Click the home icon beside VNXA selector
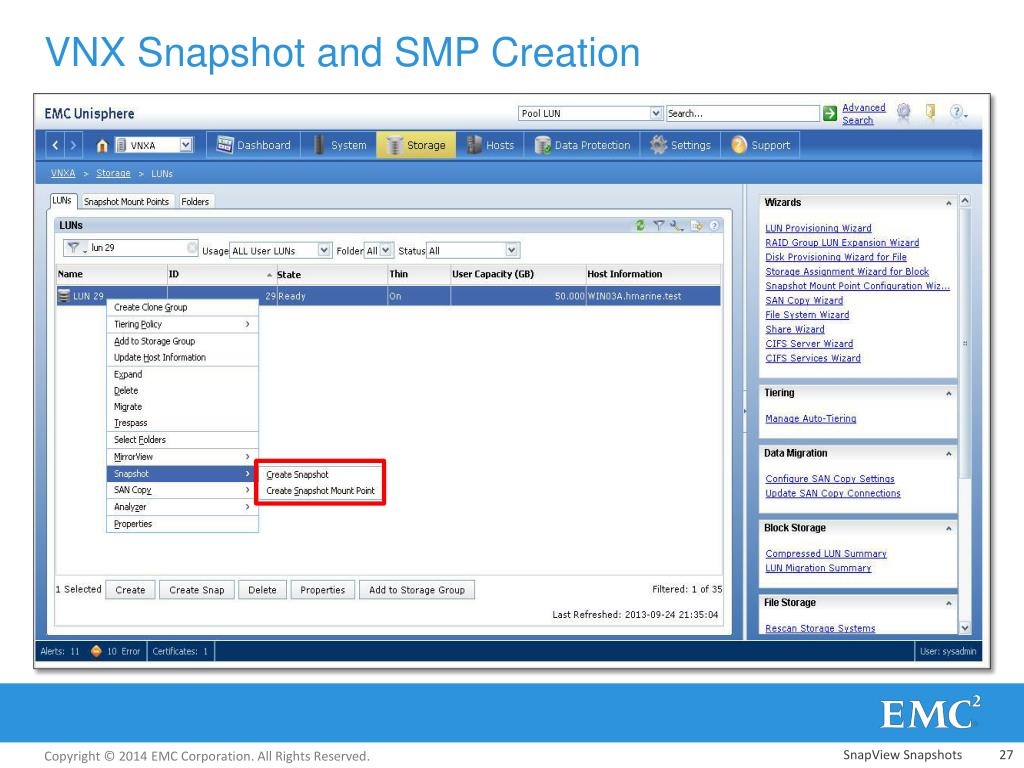The height and width of the screenshot is (768, 1024). click(x=102, y=146)
